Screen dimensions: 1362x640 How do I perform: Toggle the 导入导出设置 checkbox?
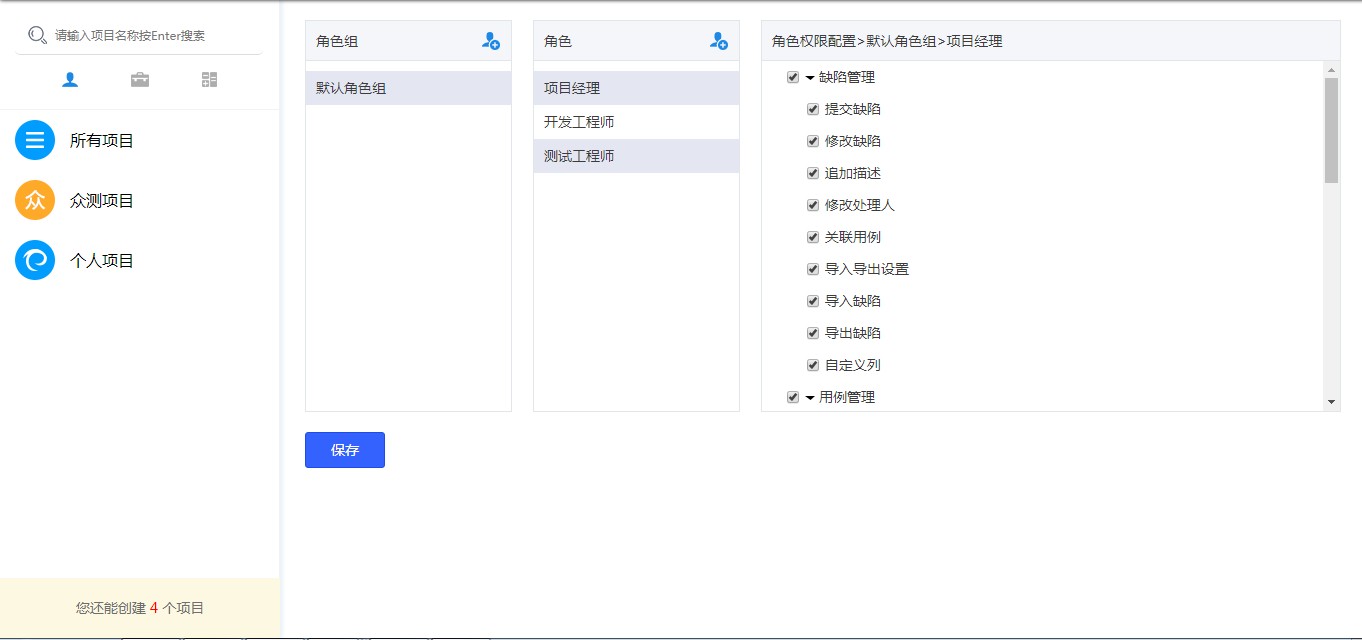click(813, 269)
